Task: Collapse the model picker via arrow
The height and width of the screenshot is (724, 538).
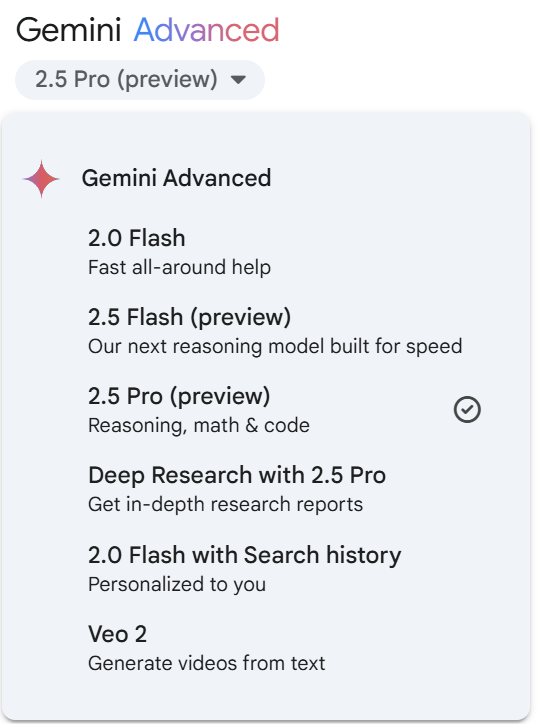Action: tap(238, 80)
